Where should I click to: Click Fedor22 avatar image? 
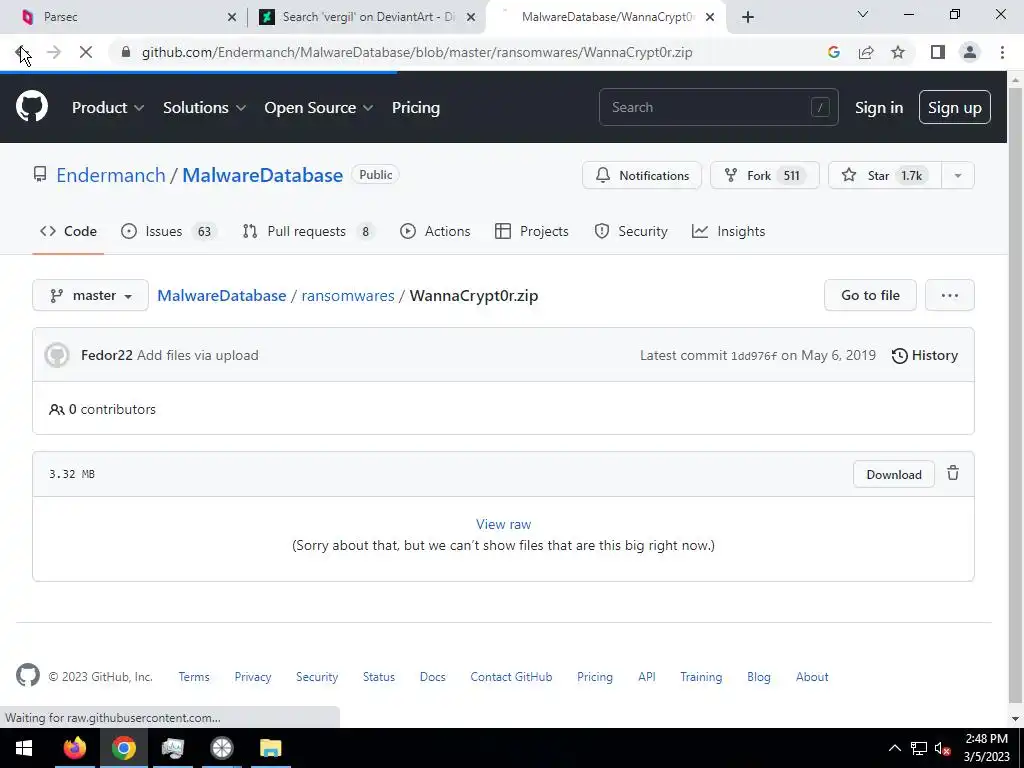pyautogui.click(x=57, y=355)
